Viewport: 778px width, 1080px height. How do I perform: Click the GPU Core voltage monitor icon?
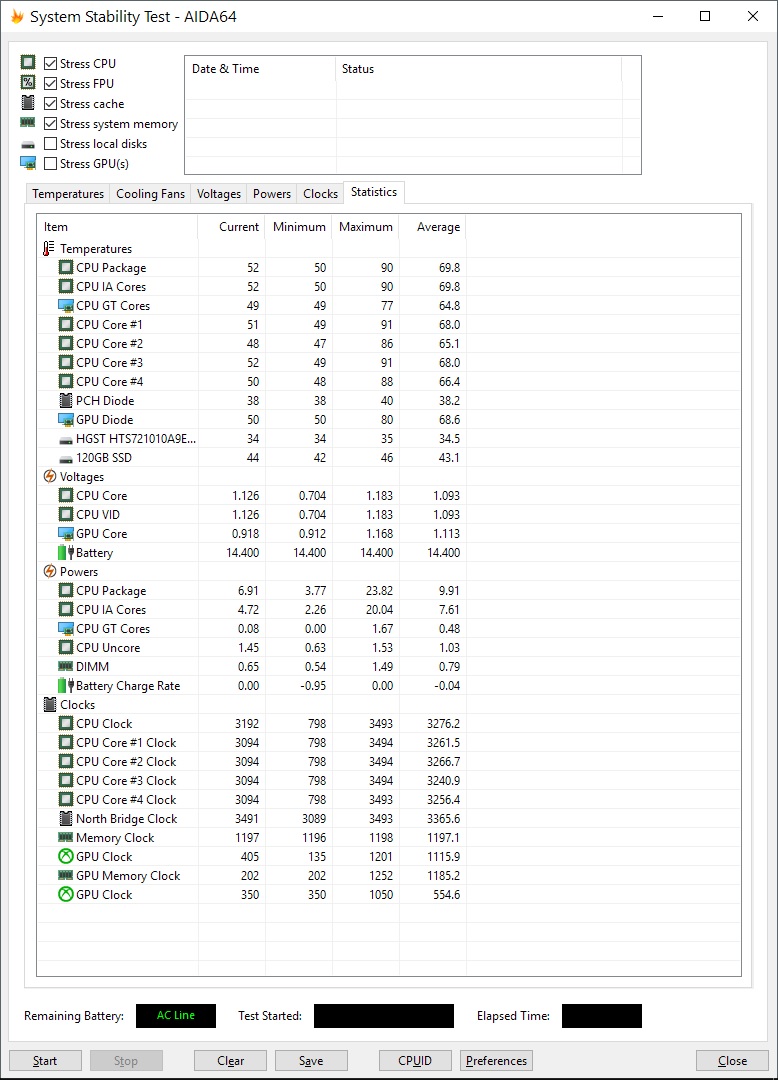point(65,533)
